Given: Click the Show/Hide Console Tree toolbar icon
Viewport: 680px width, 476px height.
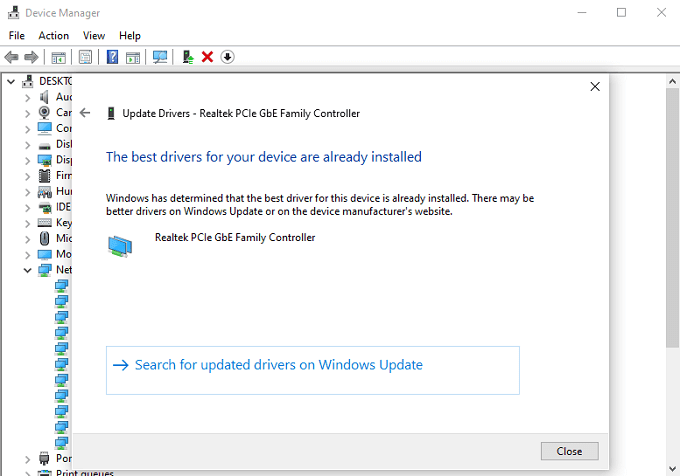Looking at the screenshot, I should 58,57.
